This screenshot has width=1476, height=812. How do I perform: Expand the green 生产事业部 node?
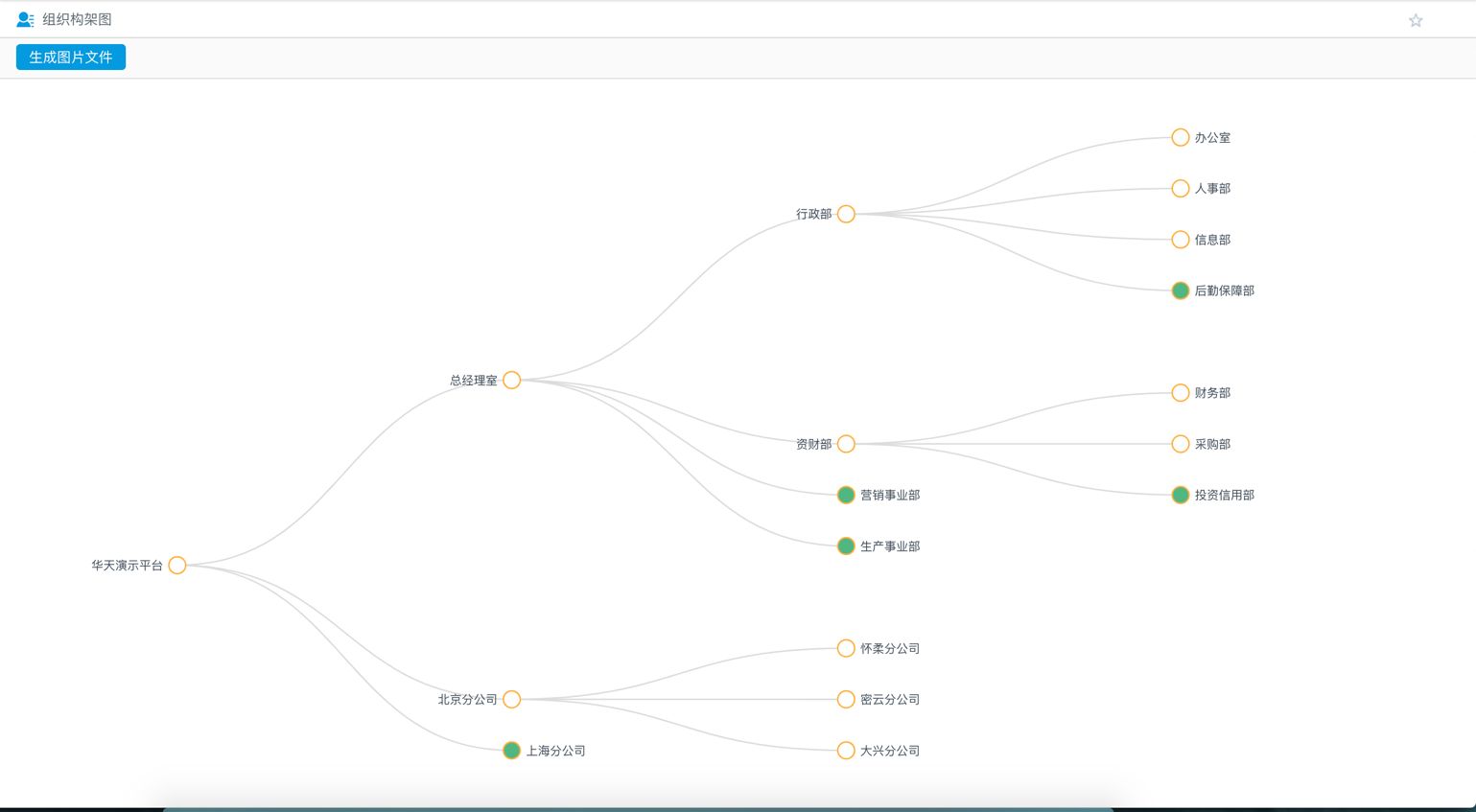click(846, 546)
